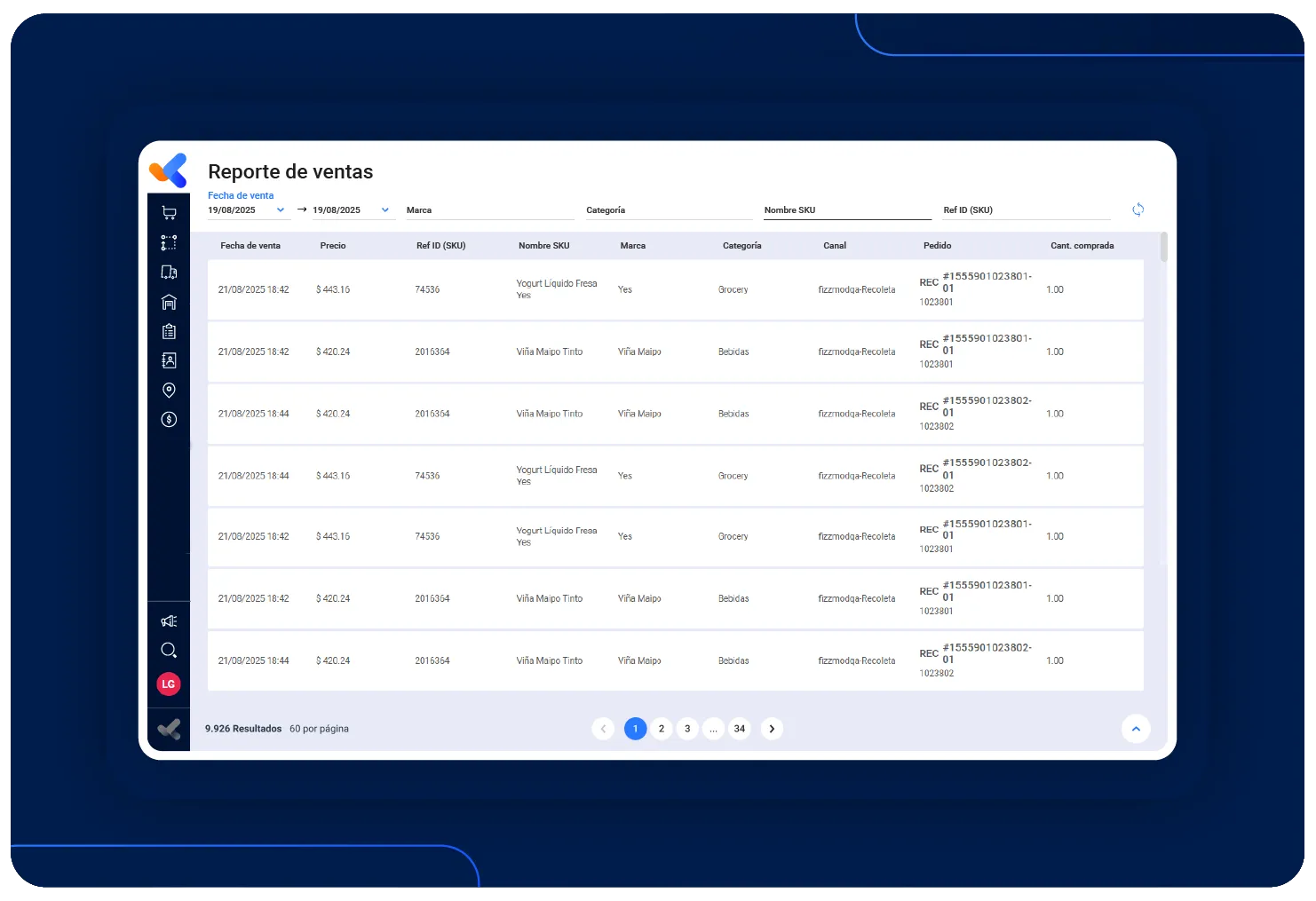Click the Cant. comprada column header
The image size is (1316, 901).
1082,246
